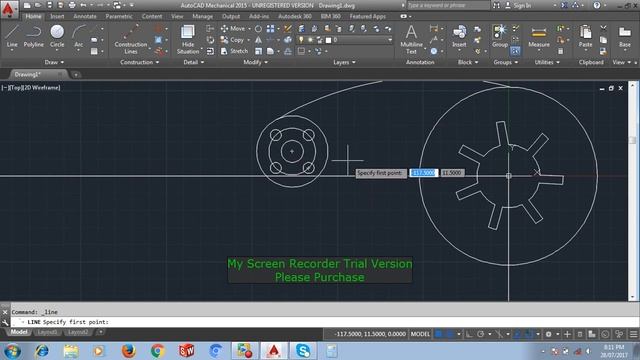Screen dimensions: 640x360
Task: Click the highlighted X coordinate dynamic input
Action: [x=424, y=173]
